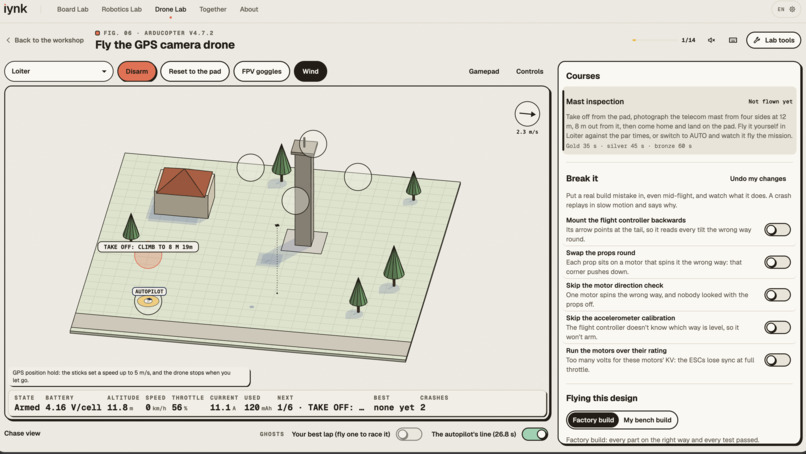The image size is (806, 454).
Task: Switch language with the EN button
Action: click(x=781, y=9)
